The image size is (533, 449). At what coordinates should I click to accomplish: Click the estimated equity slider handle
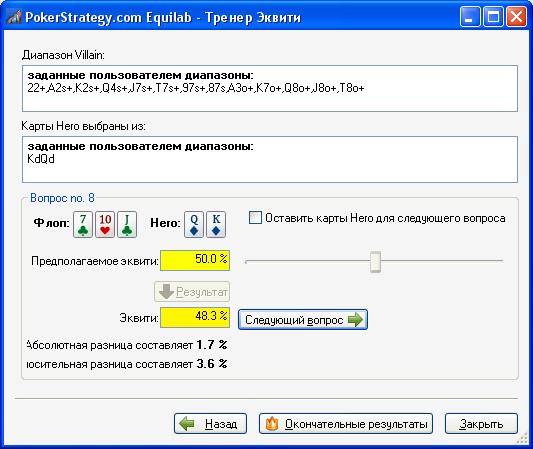click(376, 261)
